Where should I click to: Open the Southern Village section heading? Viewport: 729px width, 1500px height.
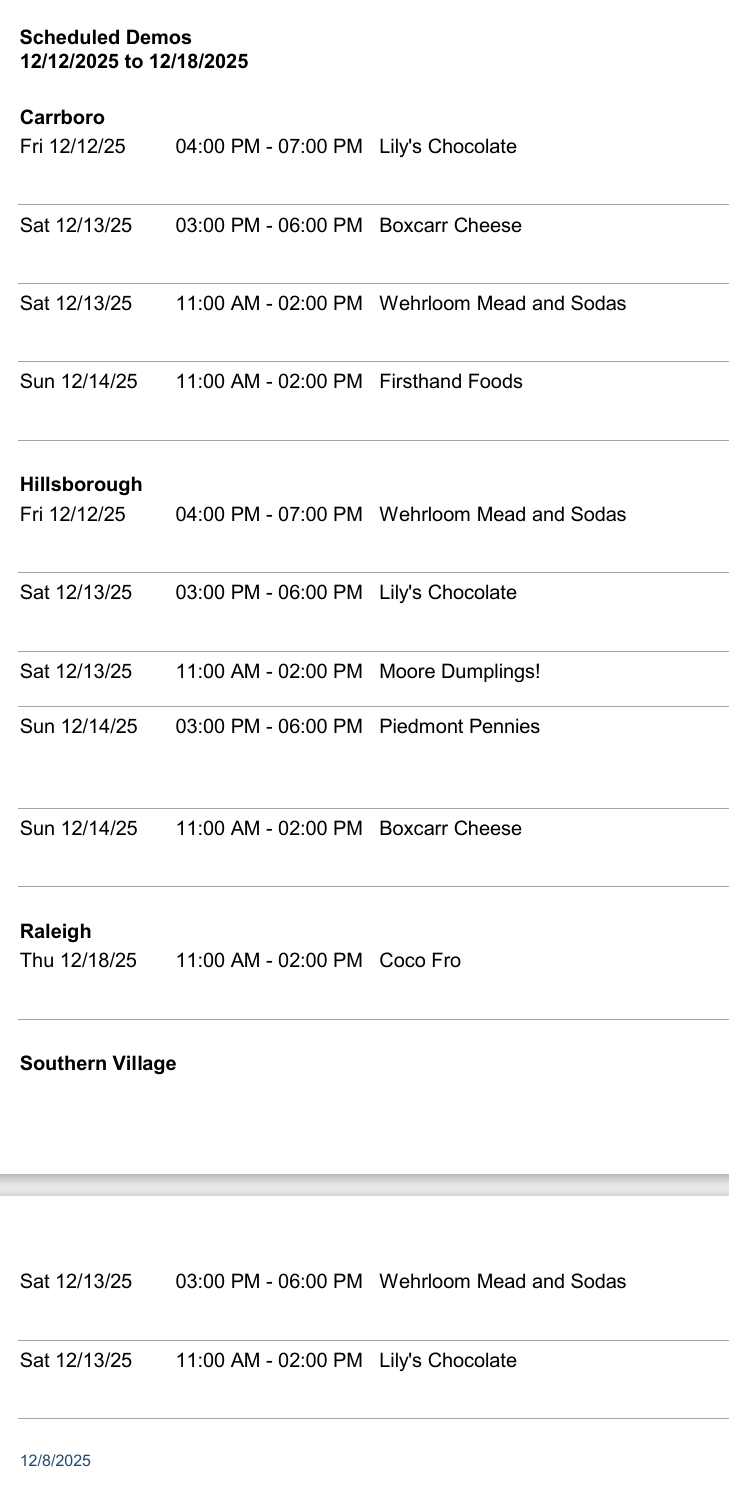click(x=98, y=1063)
